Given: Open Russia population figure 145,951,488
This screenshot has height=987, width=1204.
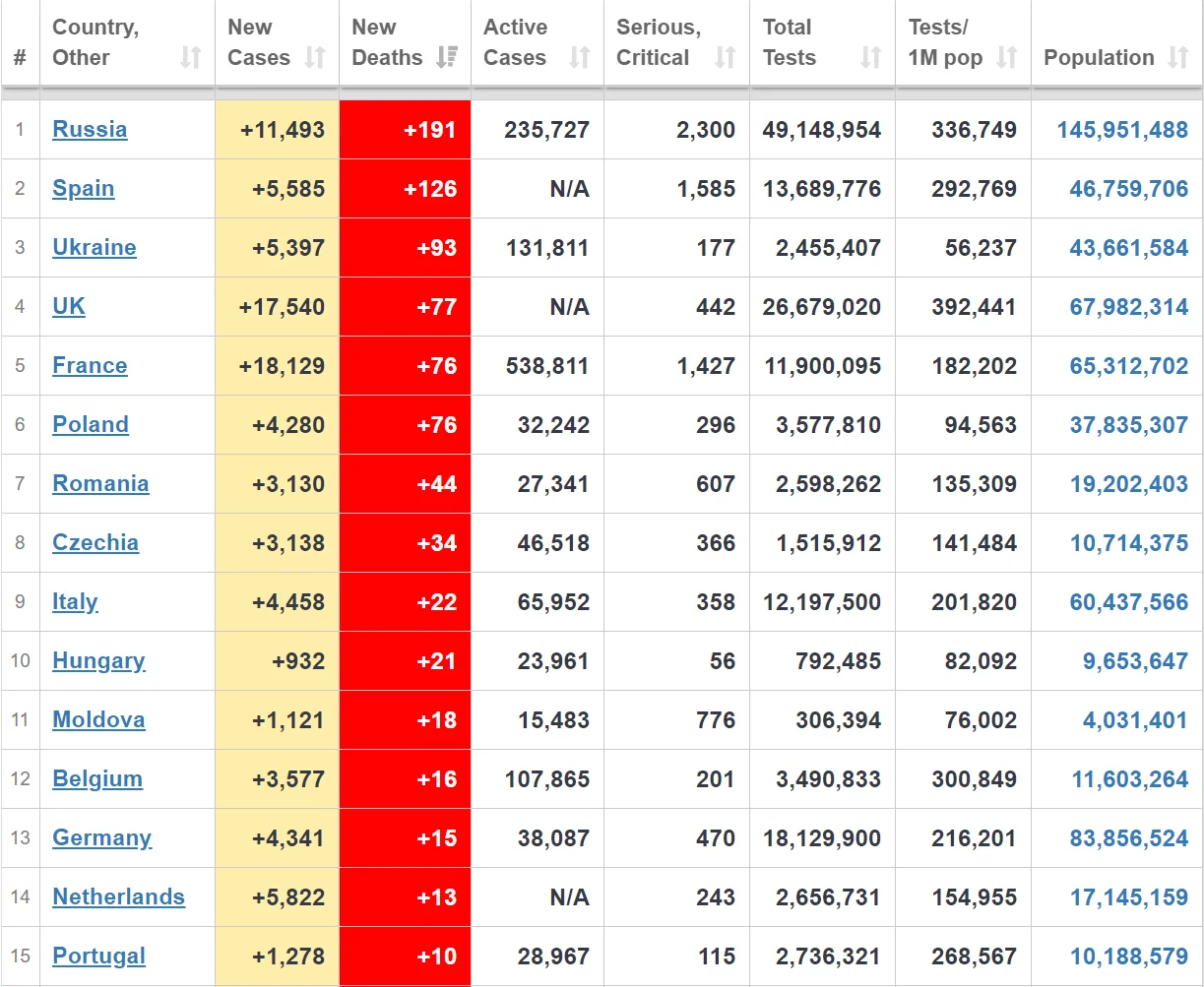Looking at the screenshot, I should [x=1122, y=129].
